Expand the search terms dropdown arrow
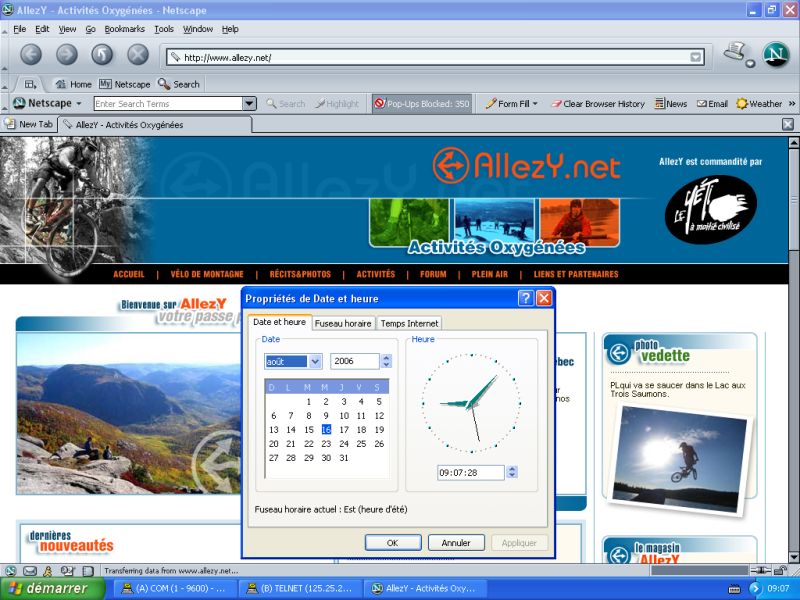The height and width of the screenshot is (600, 800). pyautogui.click(x=249, y=104)
